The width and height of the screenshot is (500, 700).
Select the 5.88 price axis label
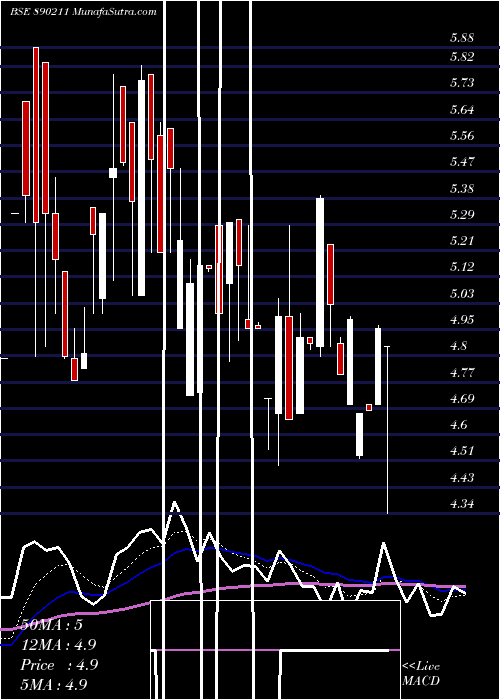point(462,38)
